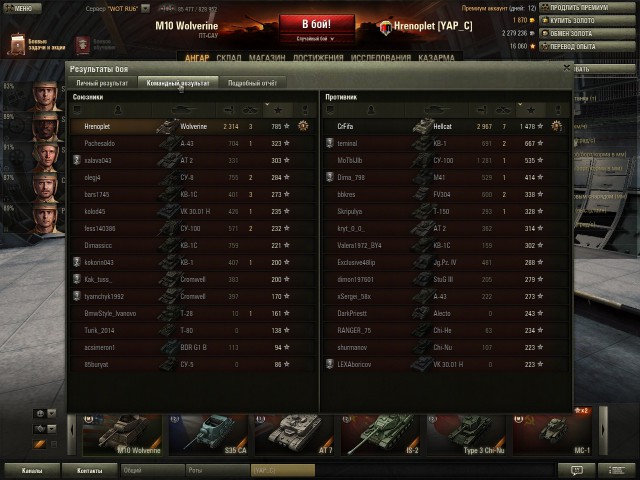Viewport: 640px width, 480px height.
Task: Open the МЕНЮ button
Action: 22,8
